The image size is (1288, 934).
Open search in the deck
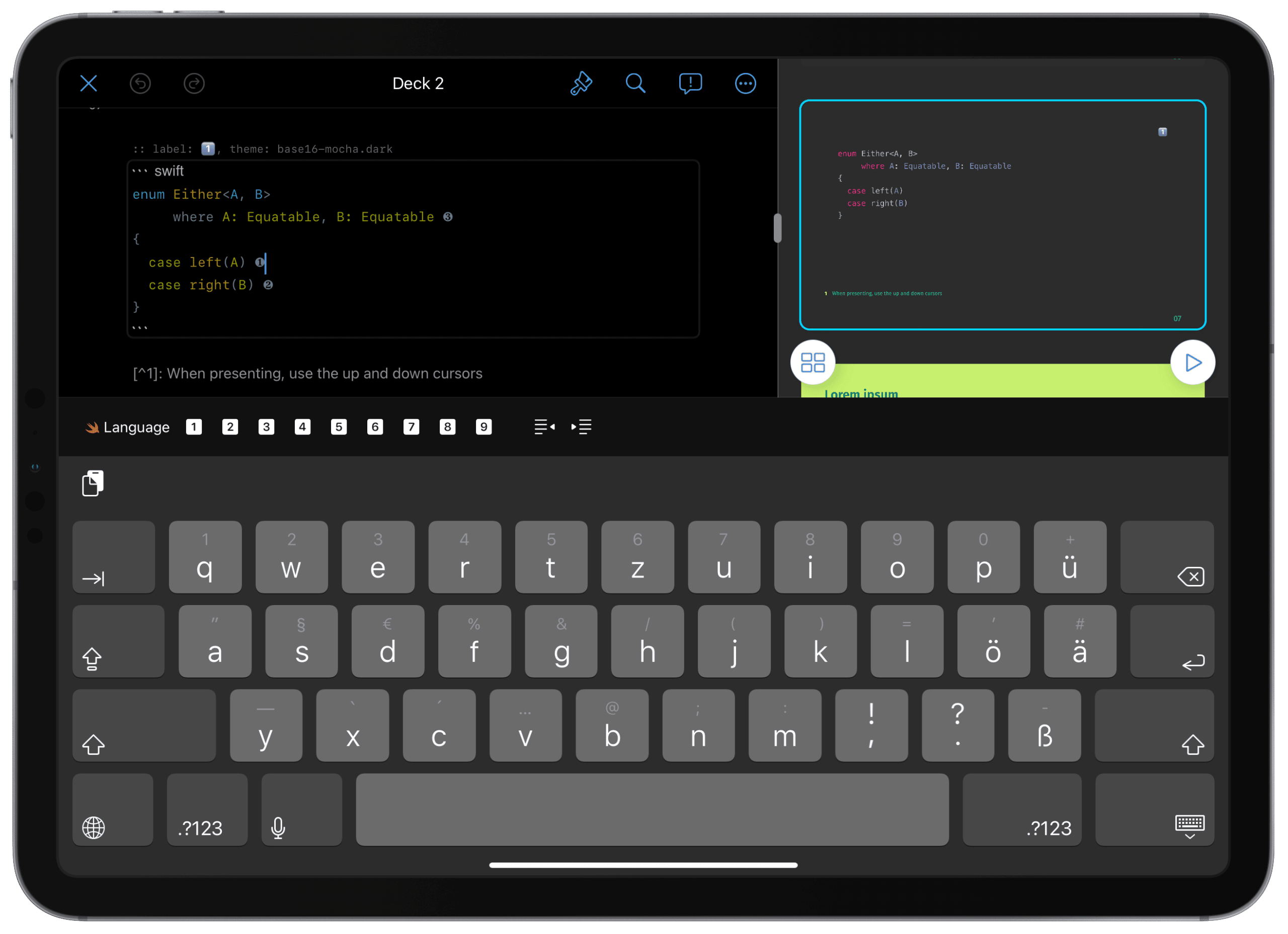coord(635,83)
